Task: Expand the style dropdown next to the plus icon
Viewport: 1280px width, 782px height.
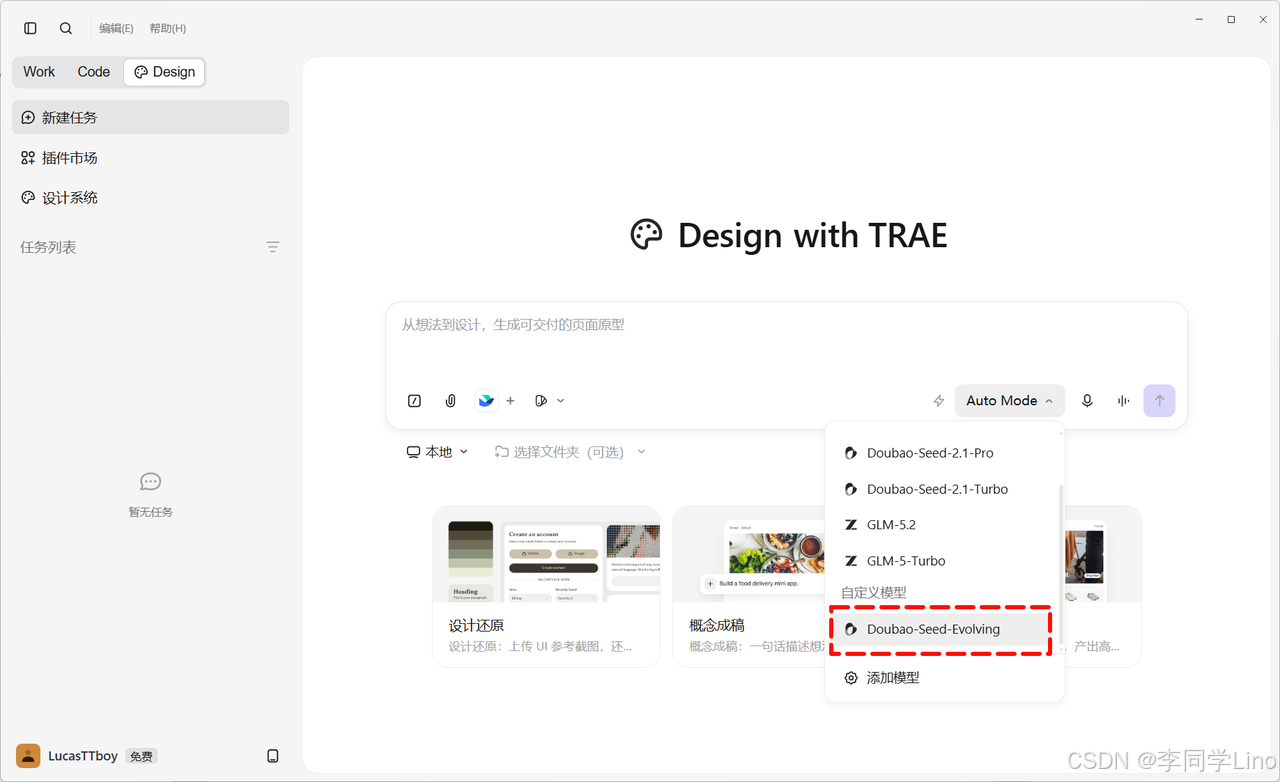Action: pos(550,401)
